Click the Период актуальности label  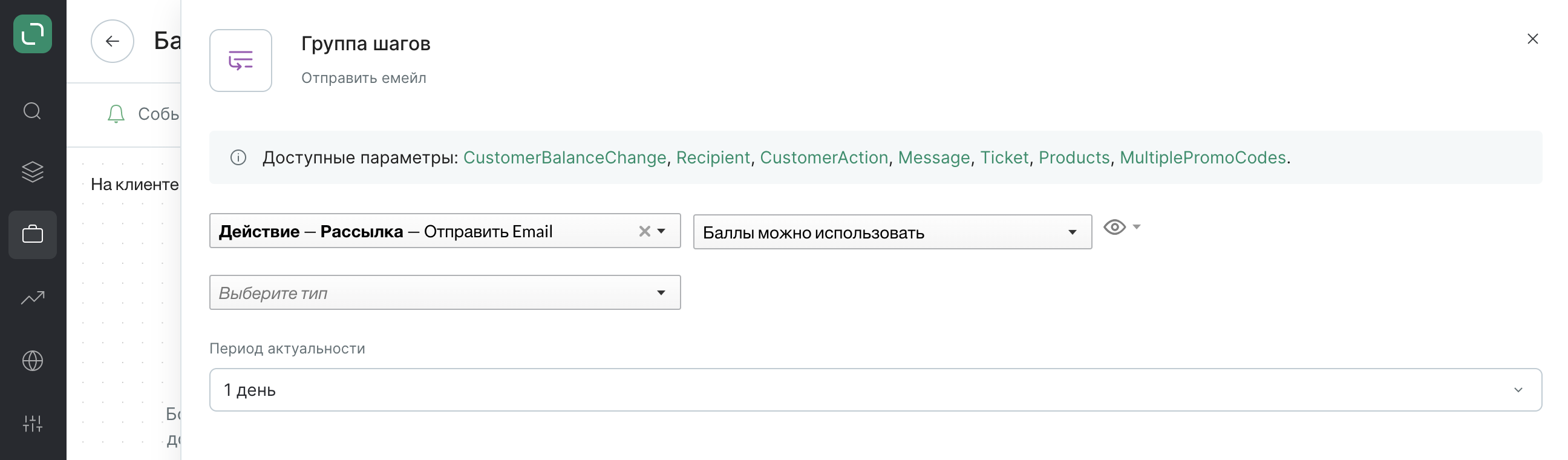point(287,349)
